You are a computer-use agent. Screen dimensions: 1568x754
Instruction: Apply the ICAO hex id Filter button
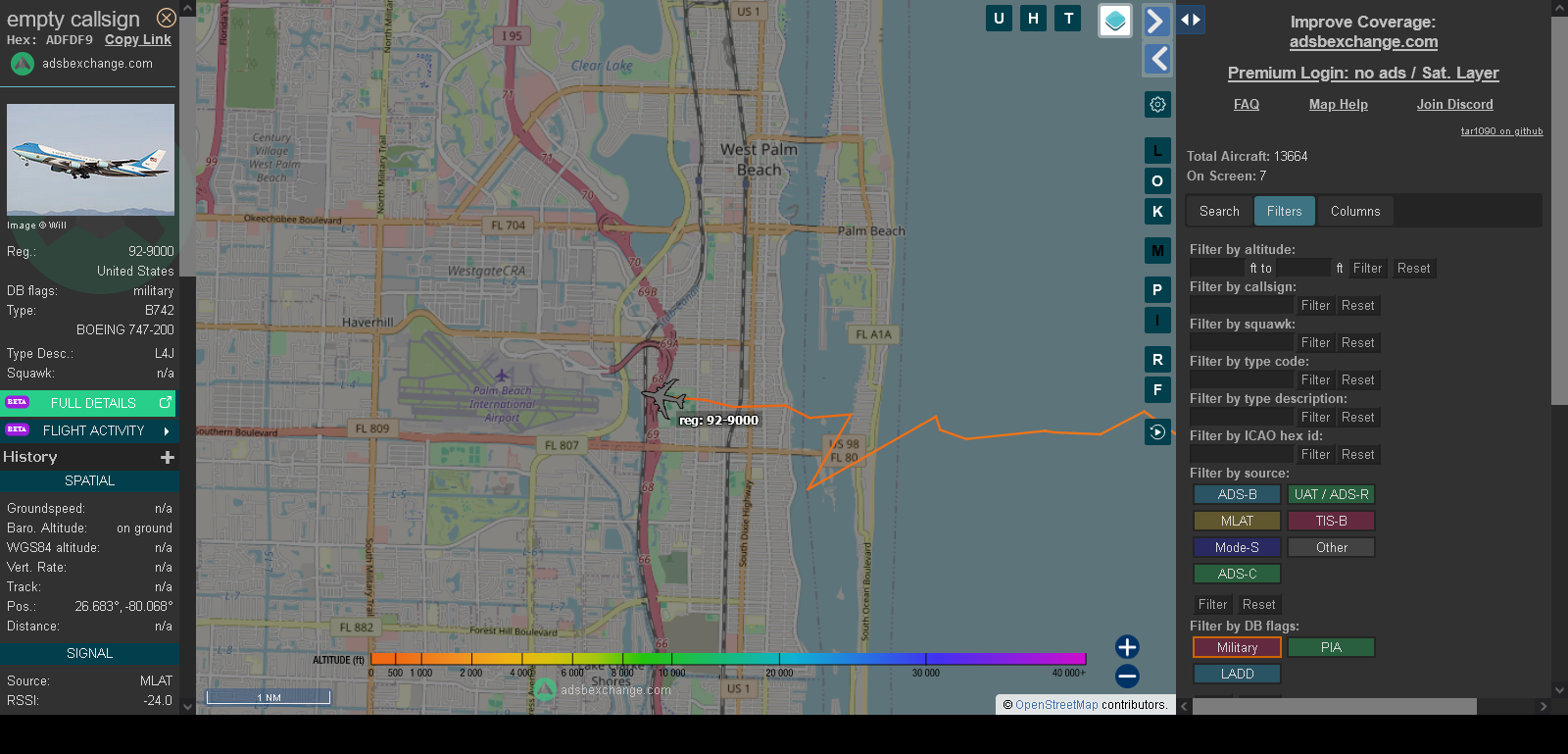(x=1315, y=454)
